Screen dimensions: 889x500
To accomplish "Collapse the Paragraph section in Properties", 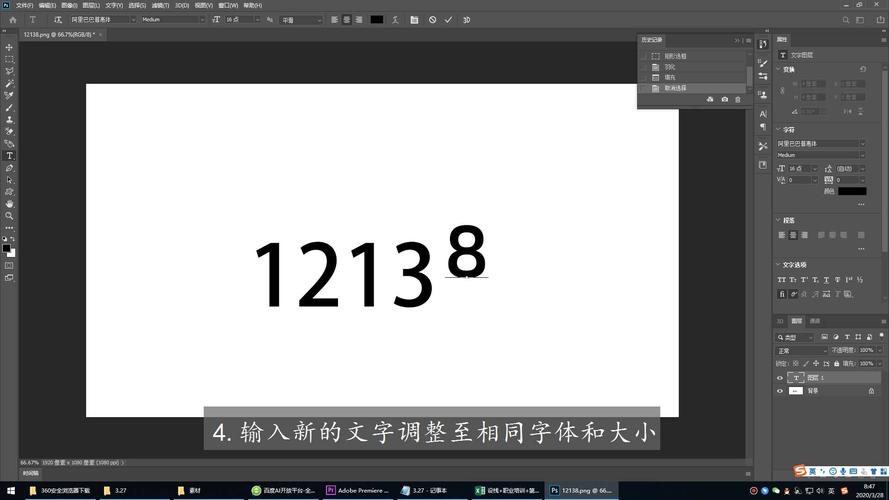I will click(778, 220).
